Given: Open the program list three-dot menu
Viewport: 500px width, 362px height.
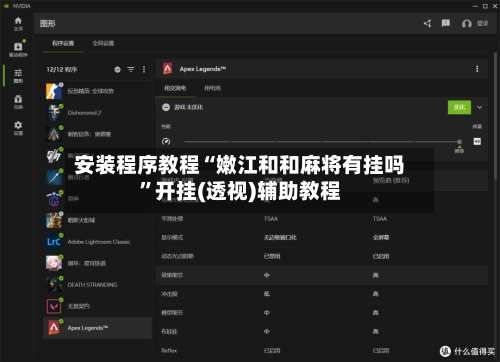Looking at the screenshot, I should tap(144, 69).
